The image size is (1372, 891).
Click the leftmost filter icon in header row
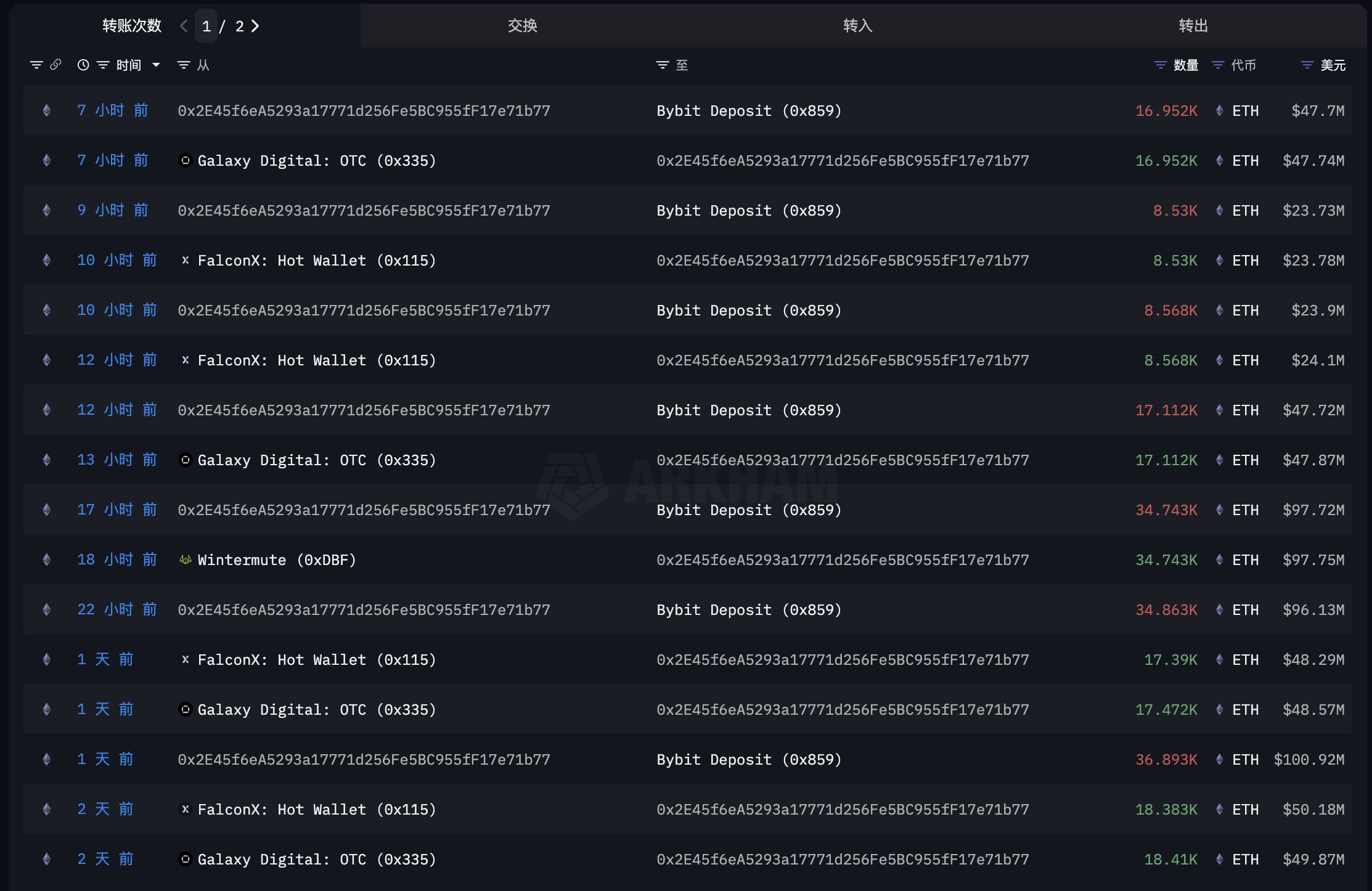pyautogui.click(x=36, y=65)
